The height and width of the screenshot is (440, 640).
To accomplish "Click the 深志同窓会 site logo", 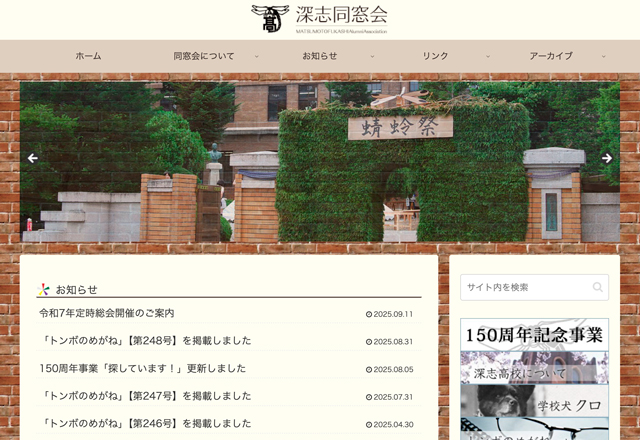I will (x=319, y=19).
